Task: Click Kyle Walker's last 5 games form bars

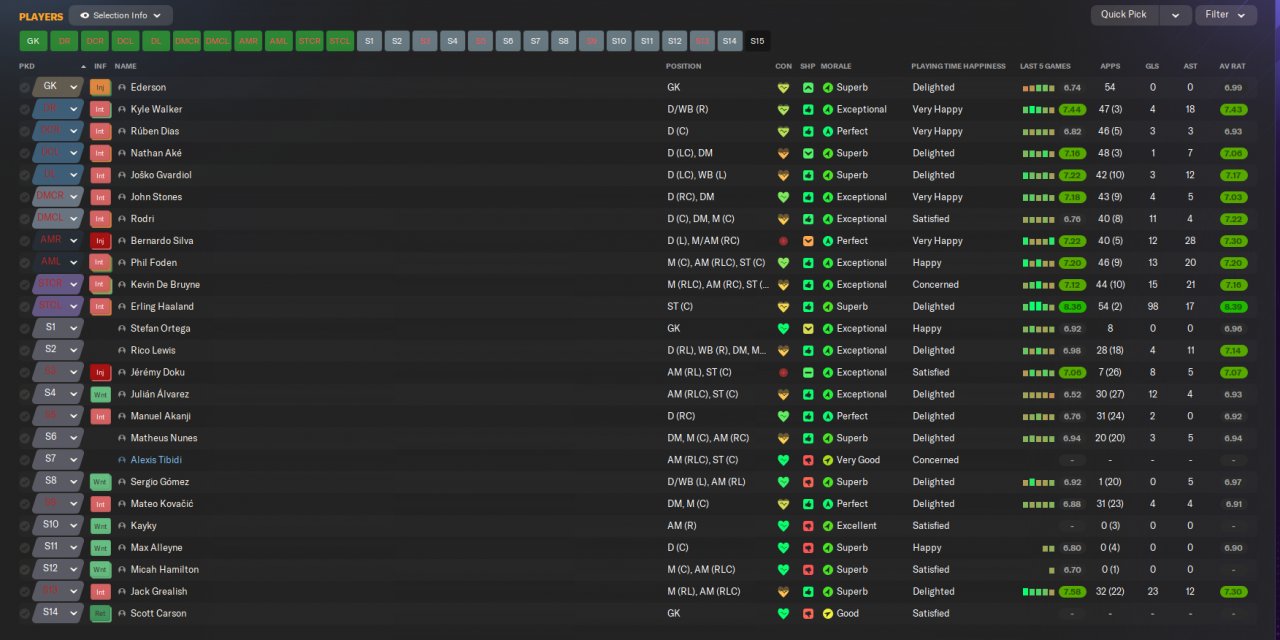Action: click(1038, 109)
